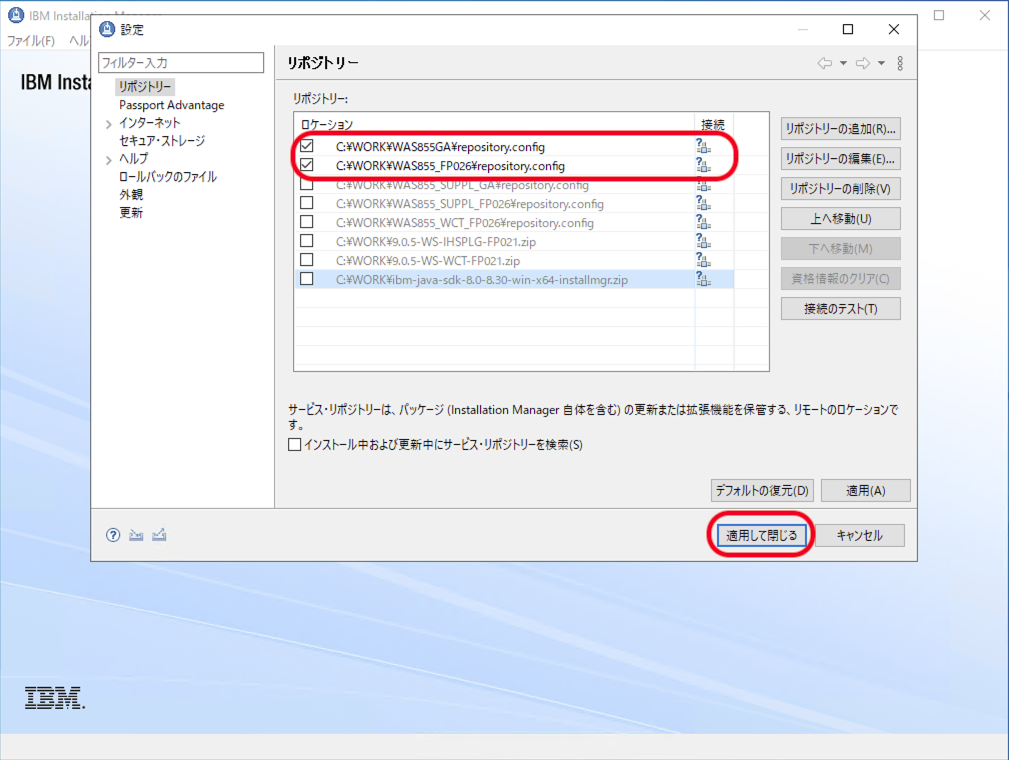Image resolution: width=1009 pixels, height=760 pixels.
Task: Select リポジトリー in the settings tree
Action: 145,86
